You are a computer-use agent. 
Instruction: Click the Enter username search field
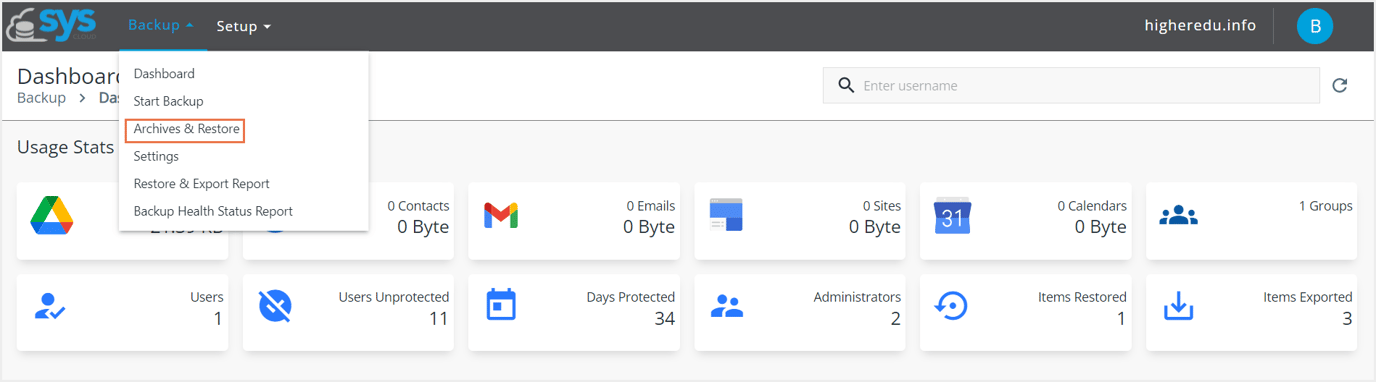click(1071, 86)
